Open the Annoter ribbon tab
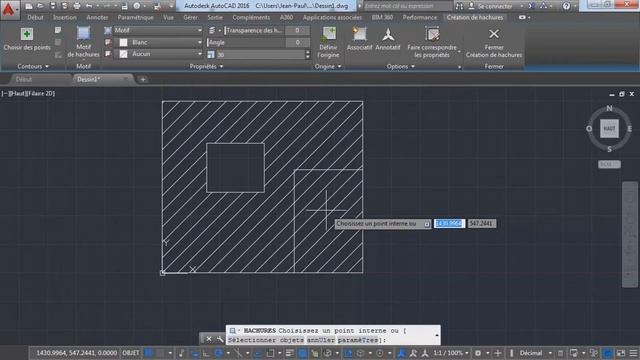The width and height of the screenshot is (640, 360). point(97,18)
